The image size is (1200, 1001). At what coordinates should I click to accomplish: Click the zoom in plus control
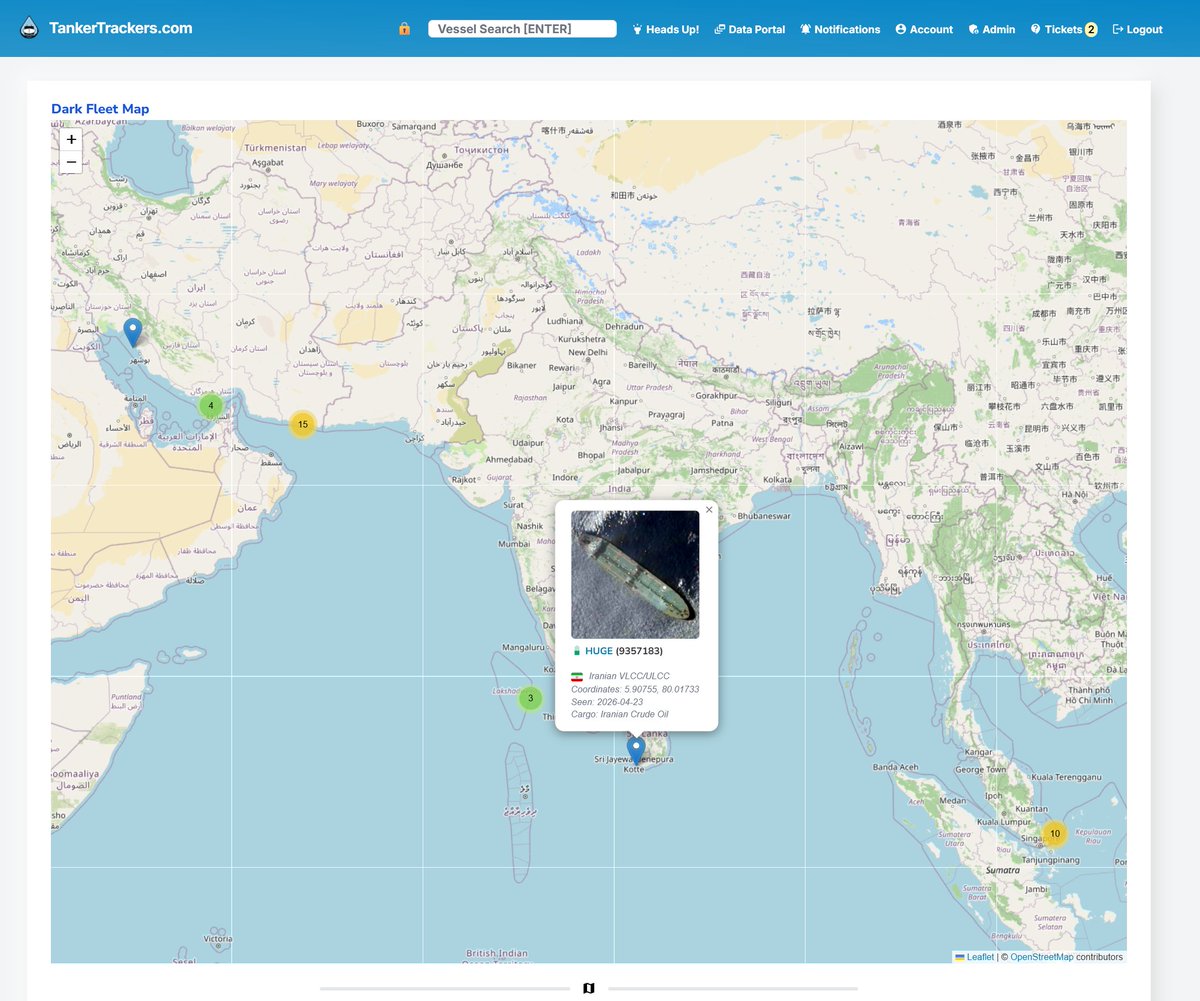[x=70, y=140]
